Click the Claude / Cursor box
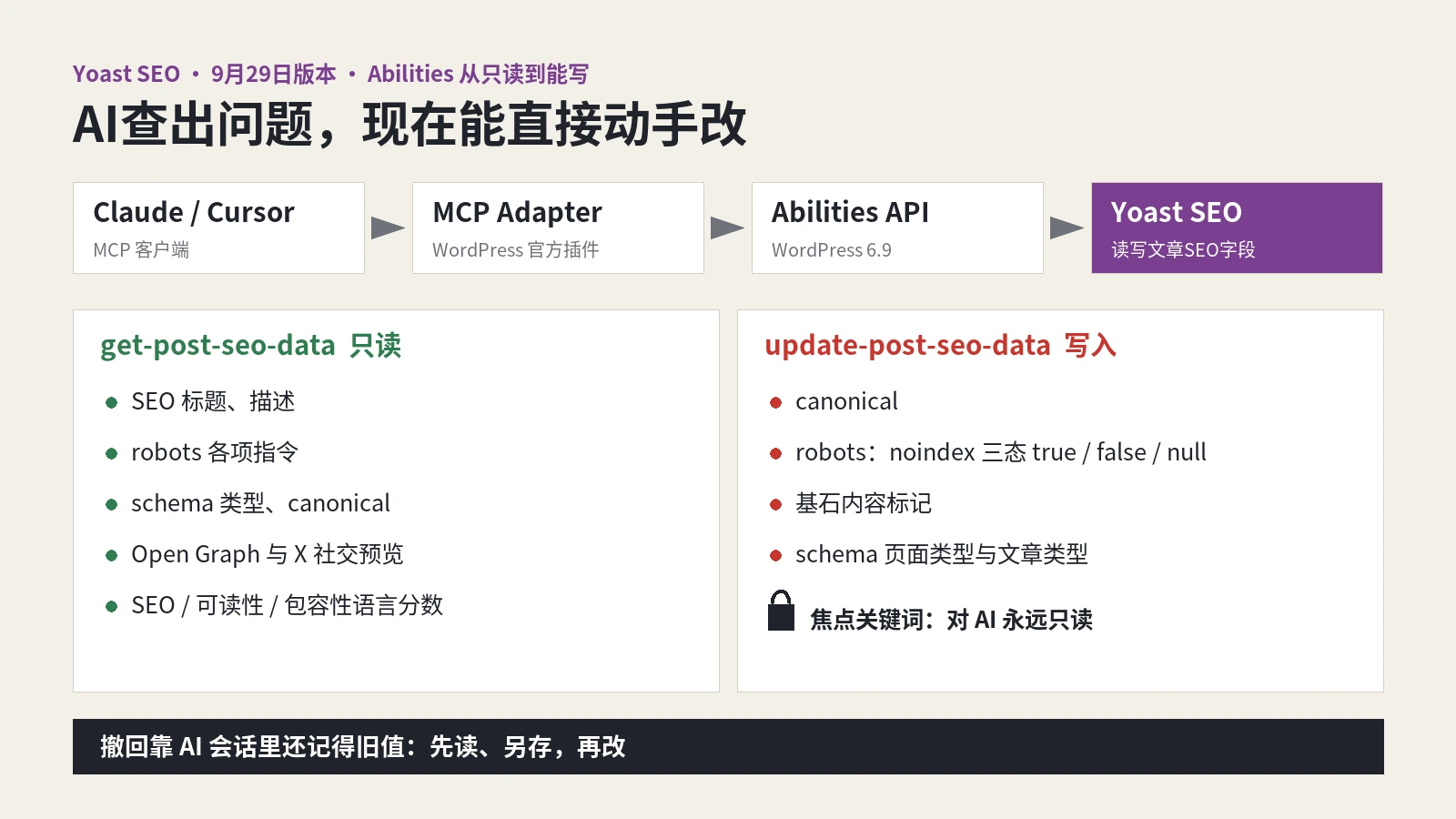Viewport: 1456px width, 819px height. tap(218, 227)
